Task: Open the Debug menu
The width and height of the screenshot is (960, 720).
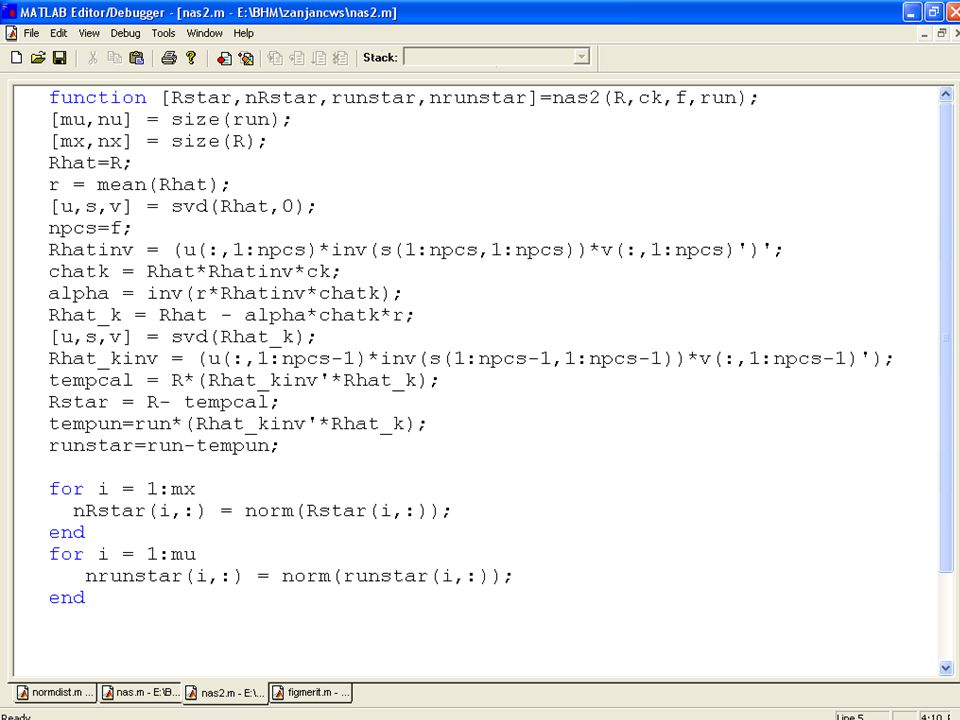Action: (126, 33)
